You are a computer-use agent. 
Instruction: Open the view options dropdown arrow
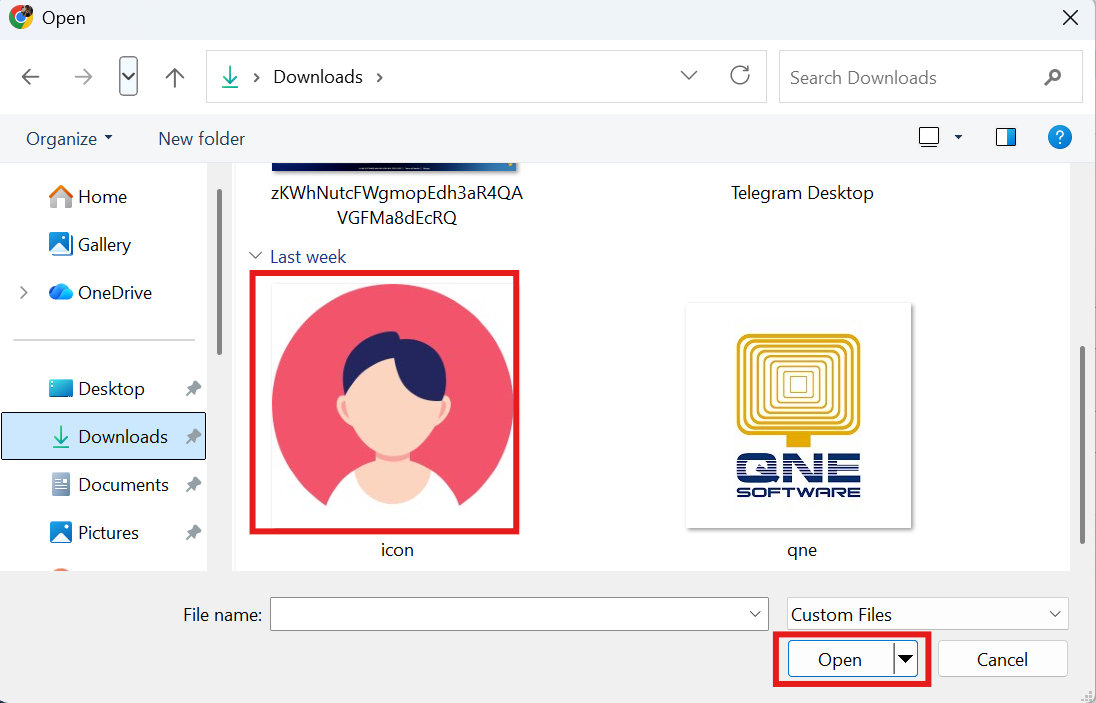[x=958, y=137]
